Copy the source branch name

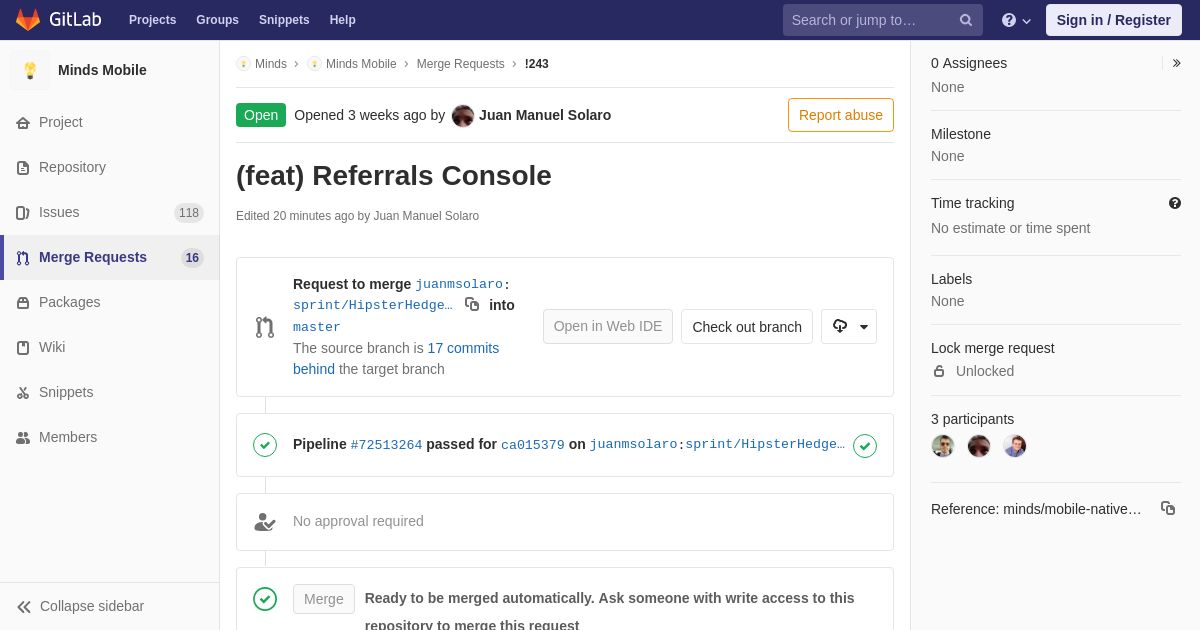click(x=472, y=304)
